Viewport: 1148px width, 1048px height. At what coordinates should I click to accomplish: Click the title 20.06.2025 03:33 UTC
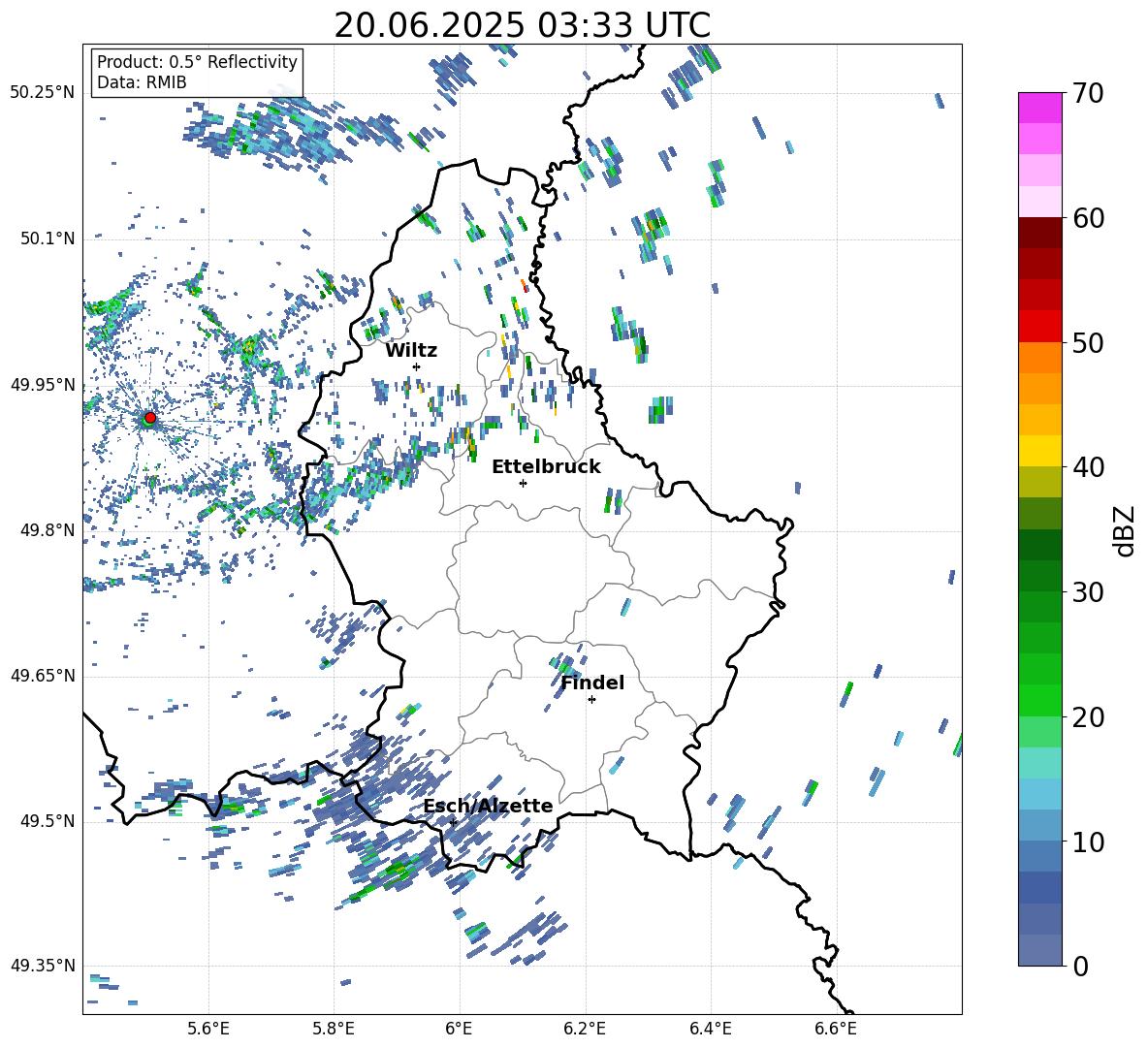click(x=522, y=25)
